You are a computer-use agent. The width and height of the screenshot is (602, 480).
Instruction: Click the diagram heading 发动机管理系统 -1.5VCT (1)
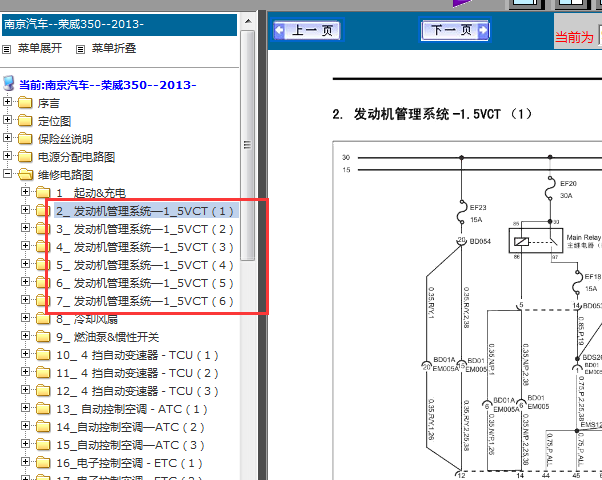click(442, 114)
